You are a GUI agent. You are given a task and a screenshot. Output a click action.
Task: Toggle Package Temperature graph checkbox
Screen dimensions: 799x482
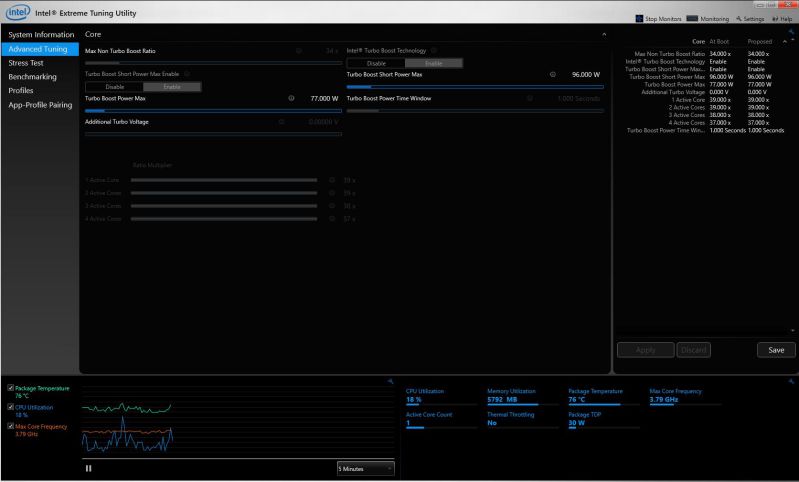click(x=11, y=388)
